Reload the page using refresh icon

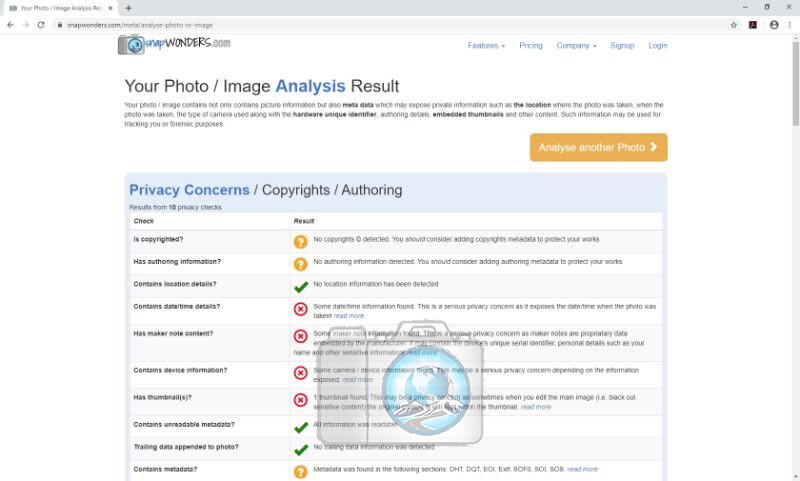point(41,24)
